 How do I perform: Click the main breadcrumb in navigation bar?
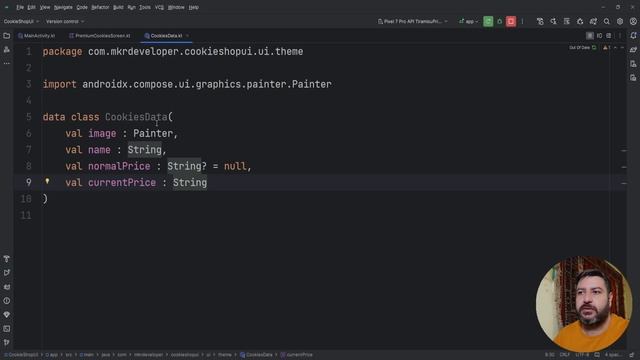[x=87, y=355]
